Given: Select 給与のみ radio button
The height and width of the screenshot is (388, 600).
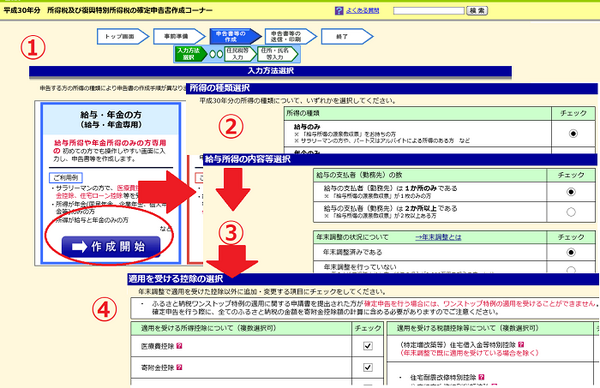Looking at the screenshot, I should [573, 134].
